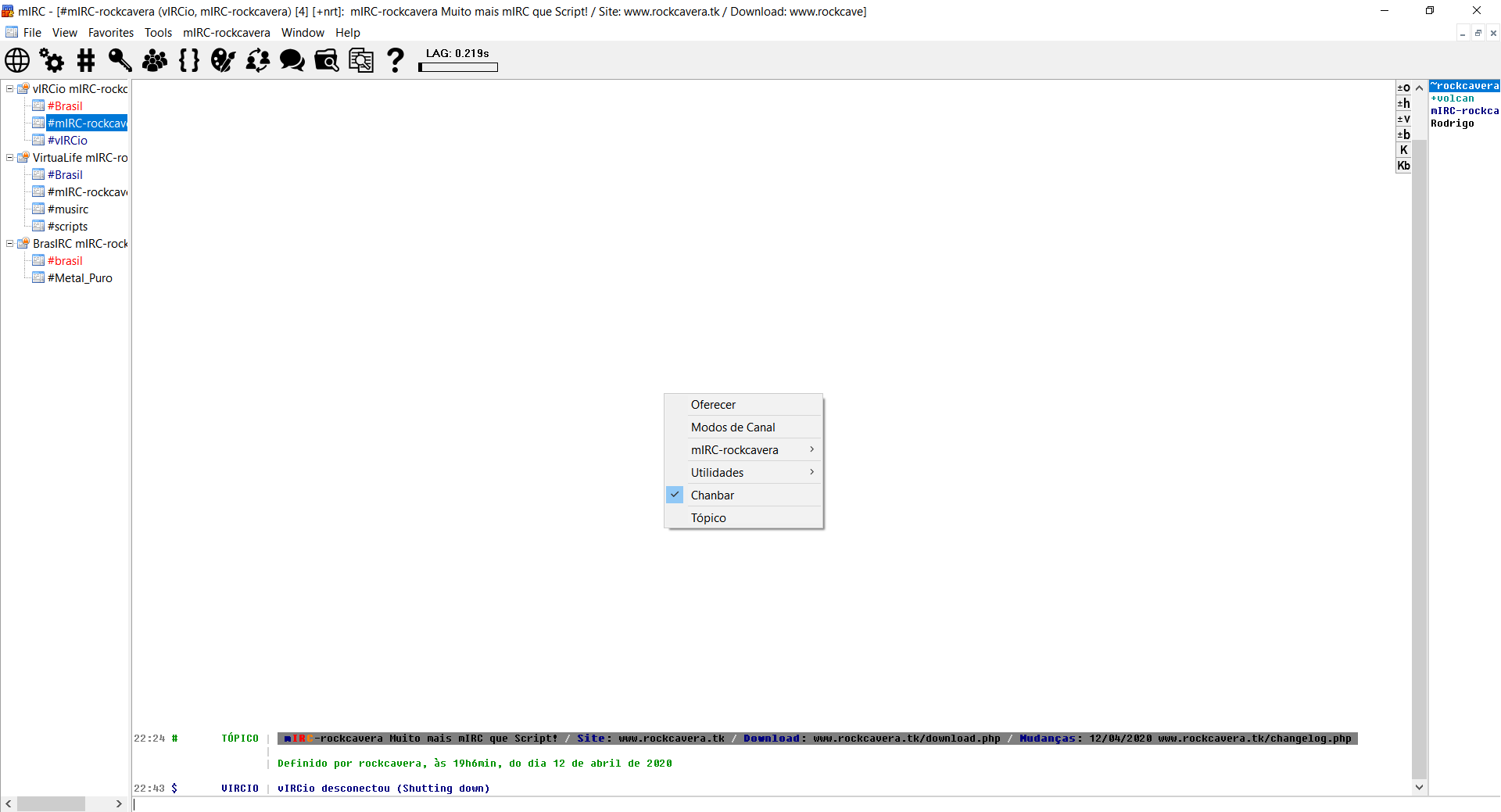Click the LAG progress bar
The image size is (1501, 812).
point(458,68)
